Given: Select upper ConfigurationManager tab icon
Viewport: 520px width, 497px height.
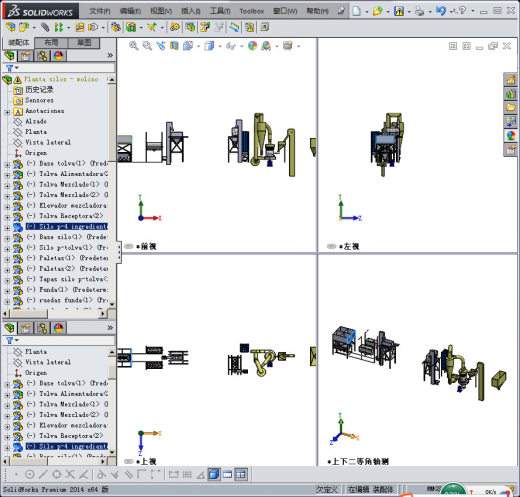Looking at the screenshot, I should click(x=42, y=56).
